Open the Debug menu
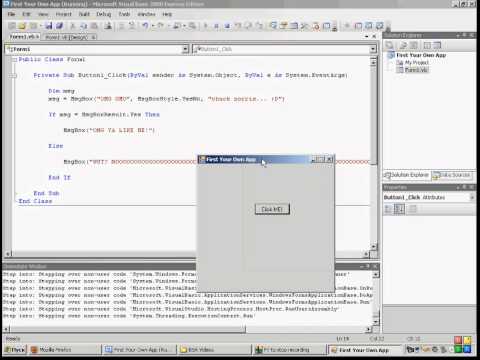Viewport: 480px width, 360px height. point(104,14)
